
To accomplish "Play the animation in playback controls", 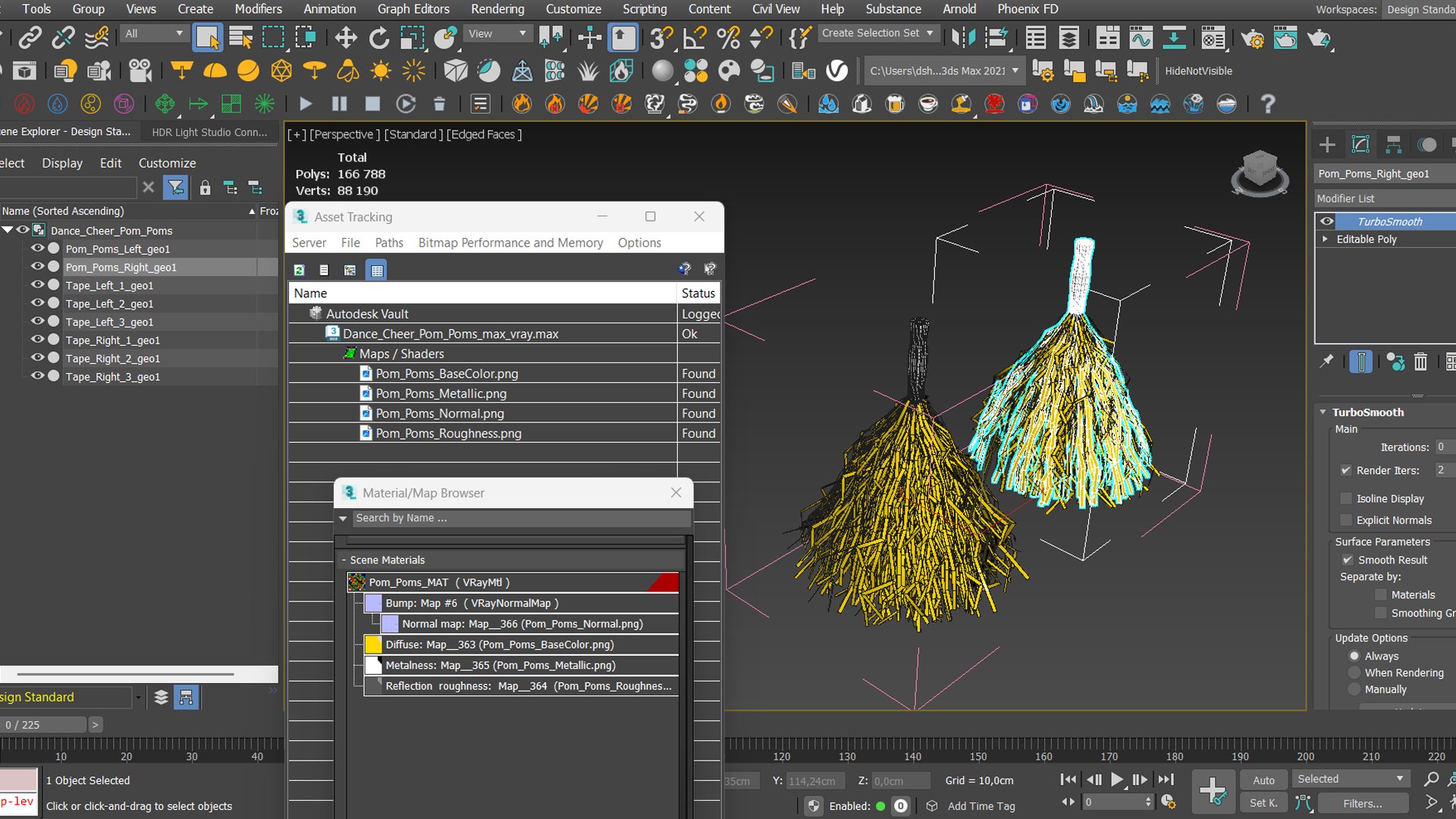I will coord(1116,780).
